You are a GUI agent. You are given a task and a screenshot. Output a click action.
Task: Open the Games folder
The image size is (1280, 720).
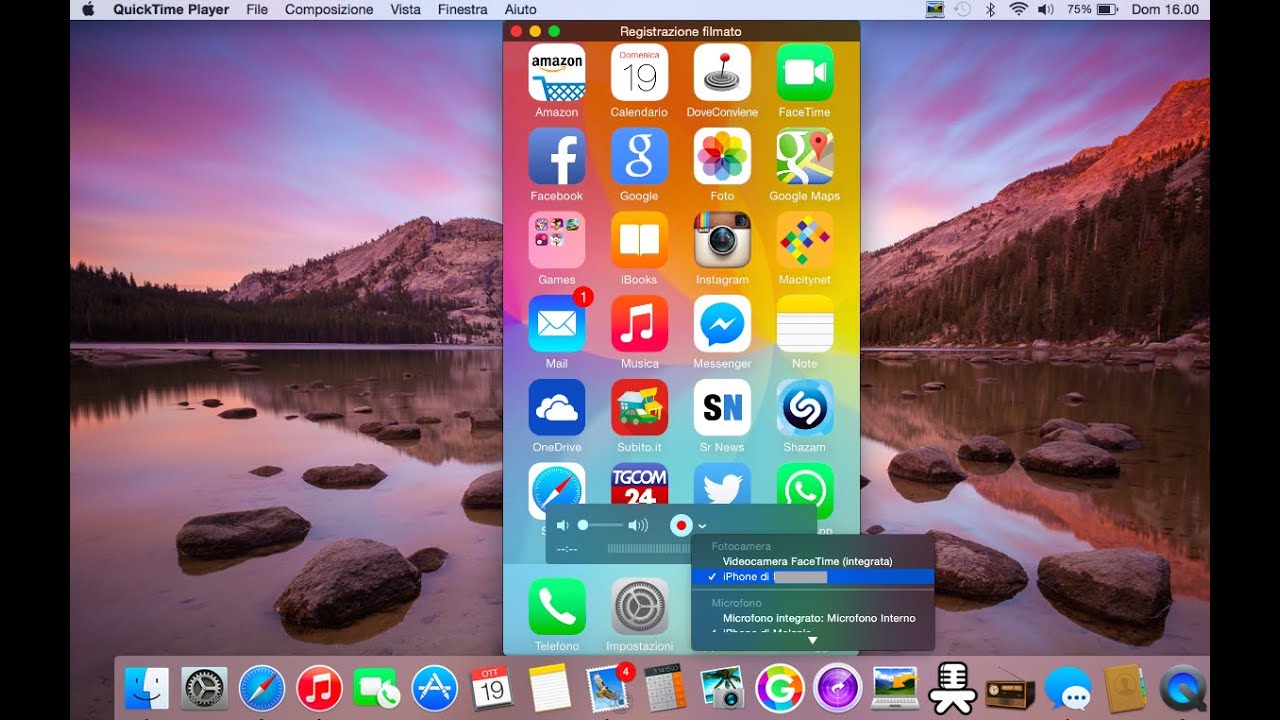click(557, 240)
